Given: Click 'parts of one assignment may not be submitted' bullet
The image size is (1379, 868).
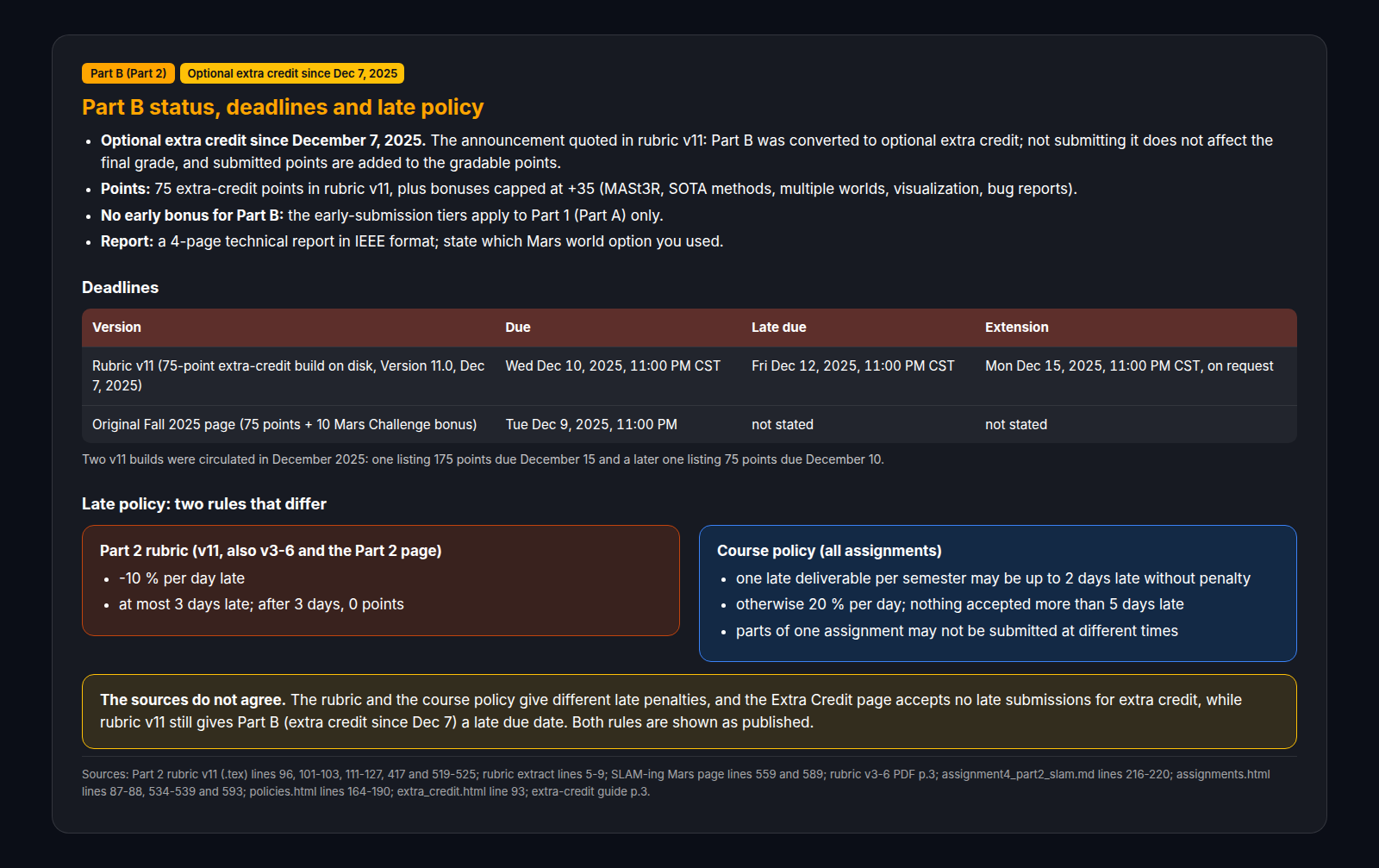Looking at the screenshot, I should [957, 631].
